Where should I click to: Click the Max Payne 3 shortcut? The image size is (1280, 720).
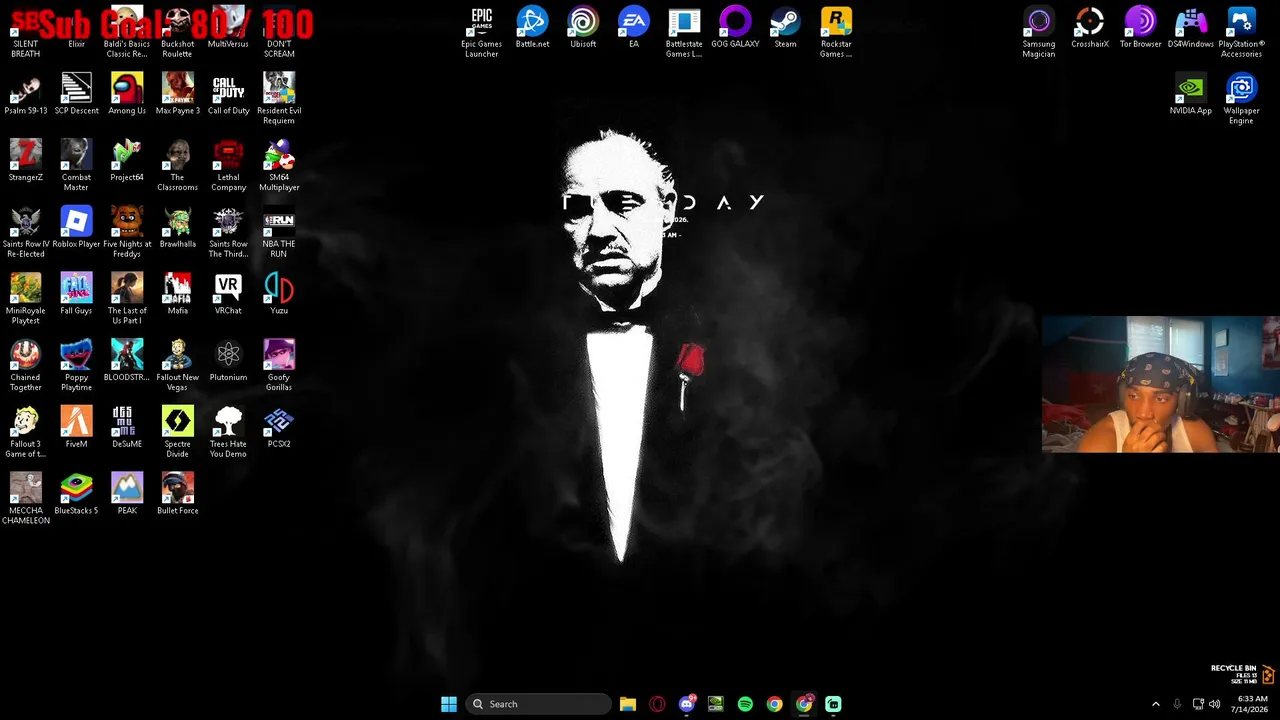[177, 94]
